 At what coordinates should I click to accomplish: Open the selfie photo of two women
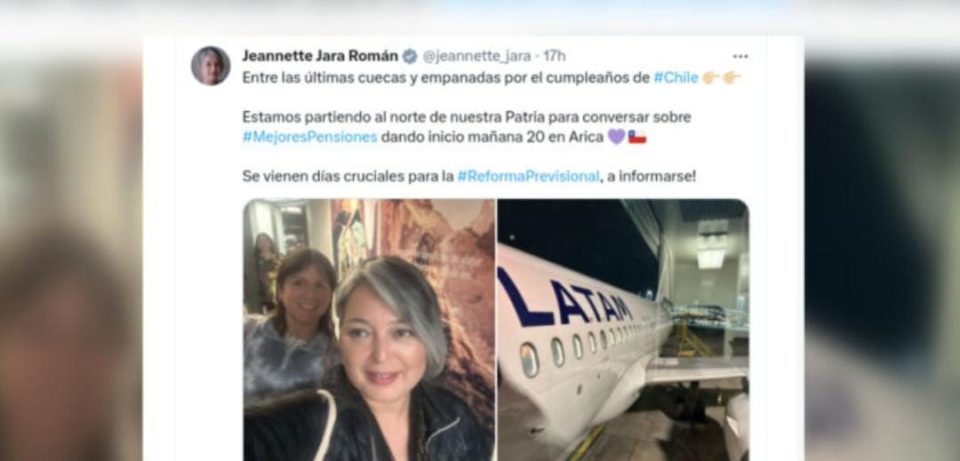369,330
